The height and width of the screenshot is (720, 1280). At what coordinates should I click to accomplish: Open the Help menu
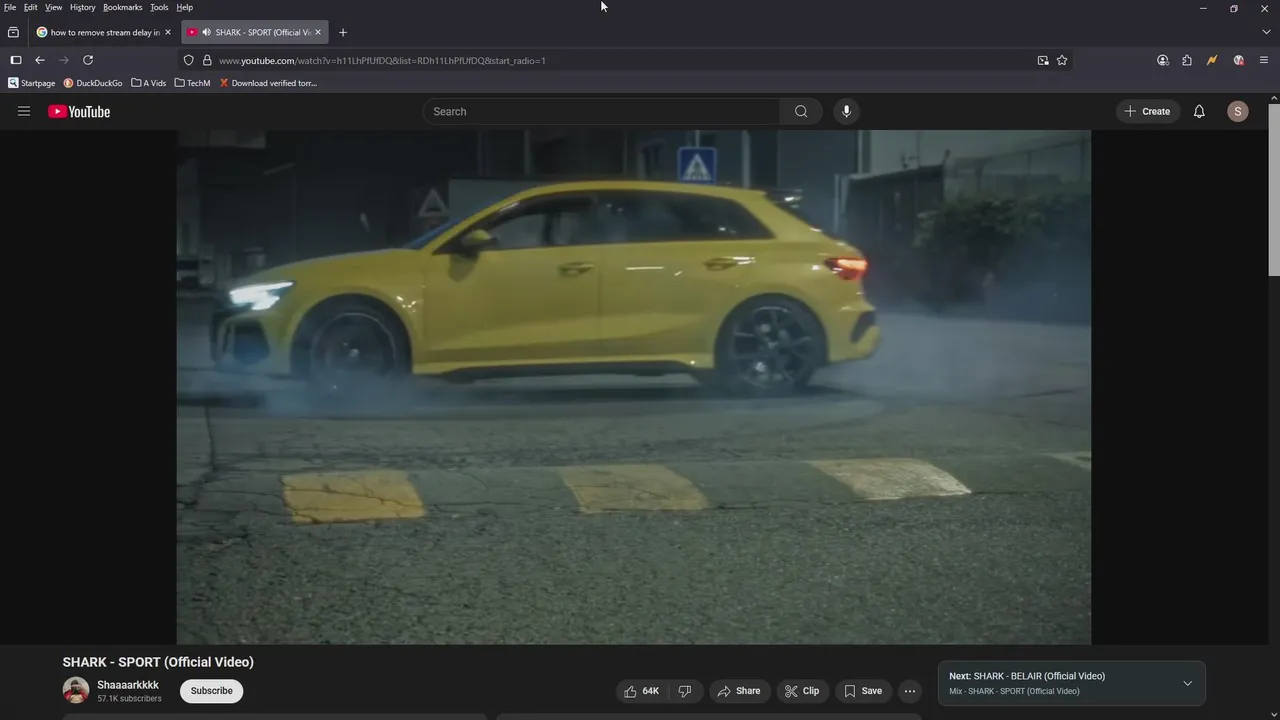pyautogui.click(x=185, y=7)
